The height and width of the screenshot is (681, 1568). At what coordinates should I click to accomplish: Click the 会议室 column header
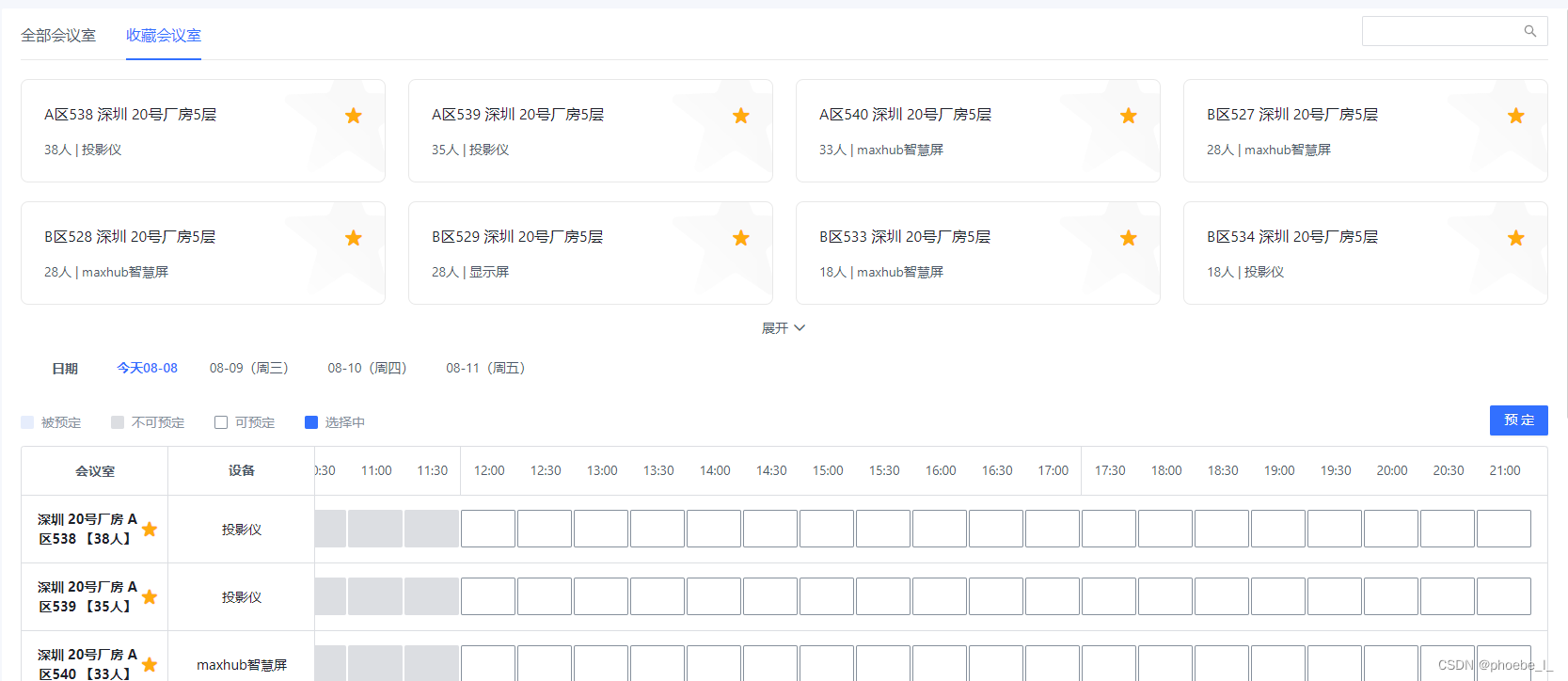point(95,471)
